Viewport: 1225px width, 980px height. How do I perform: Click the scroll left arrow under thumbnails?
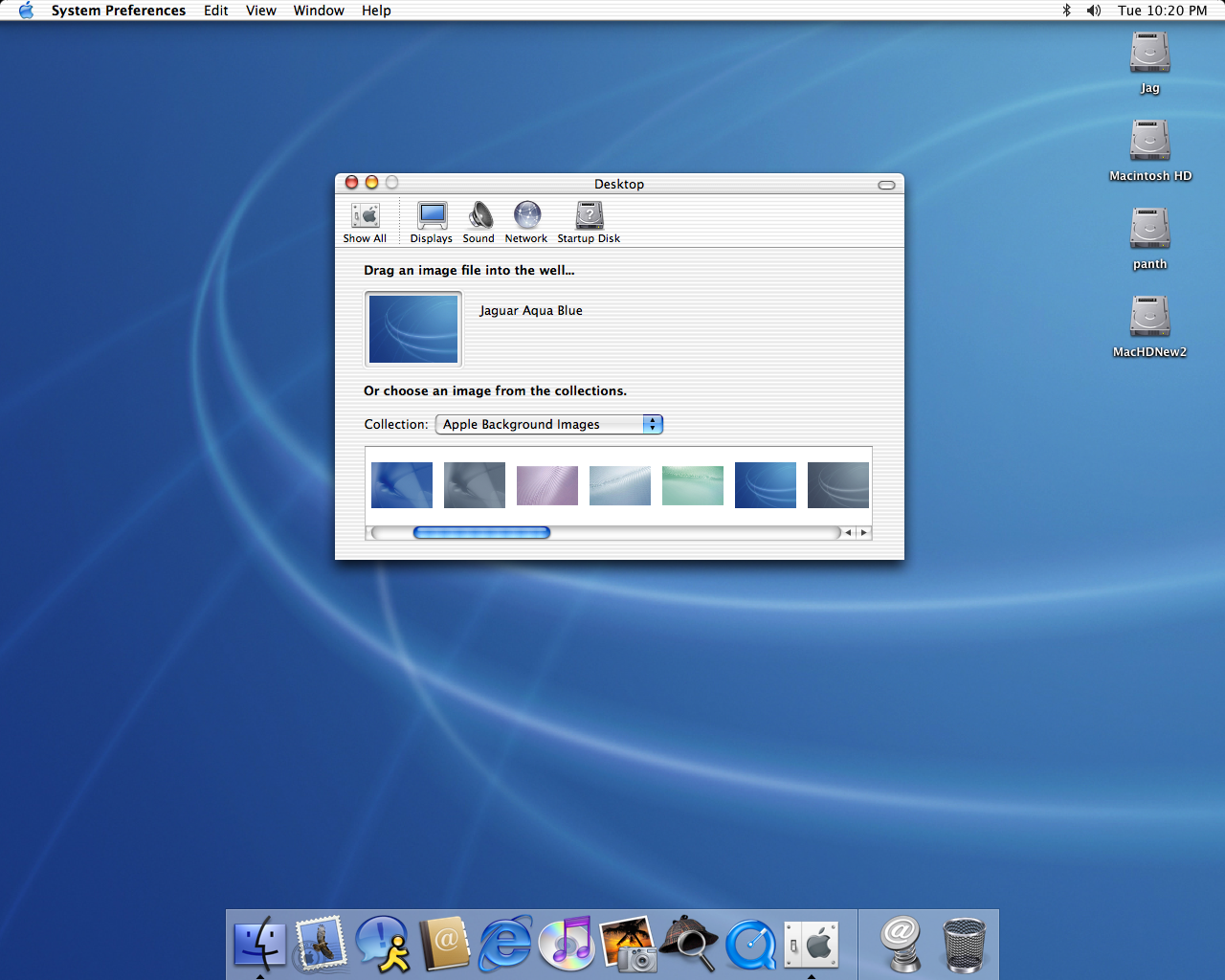(x=848, y=533)
